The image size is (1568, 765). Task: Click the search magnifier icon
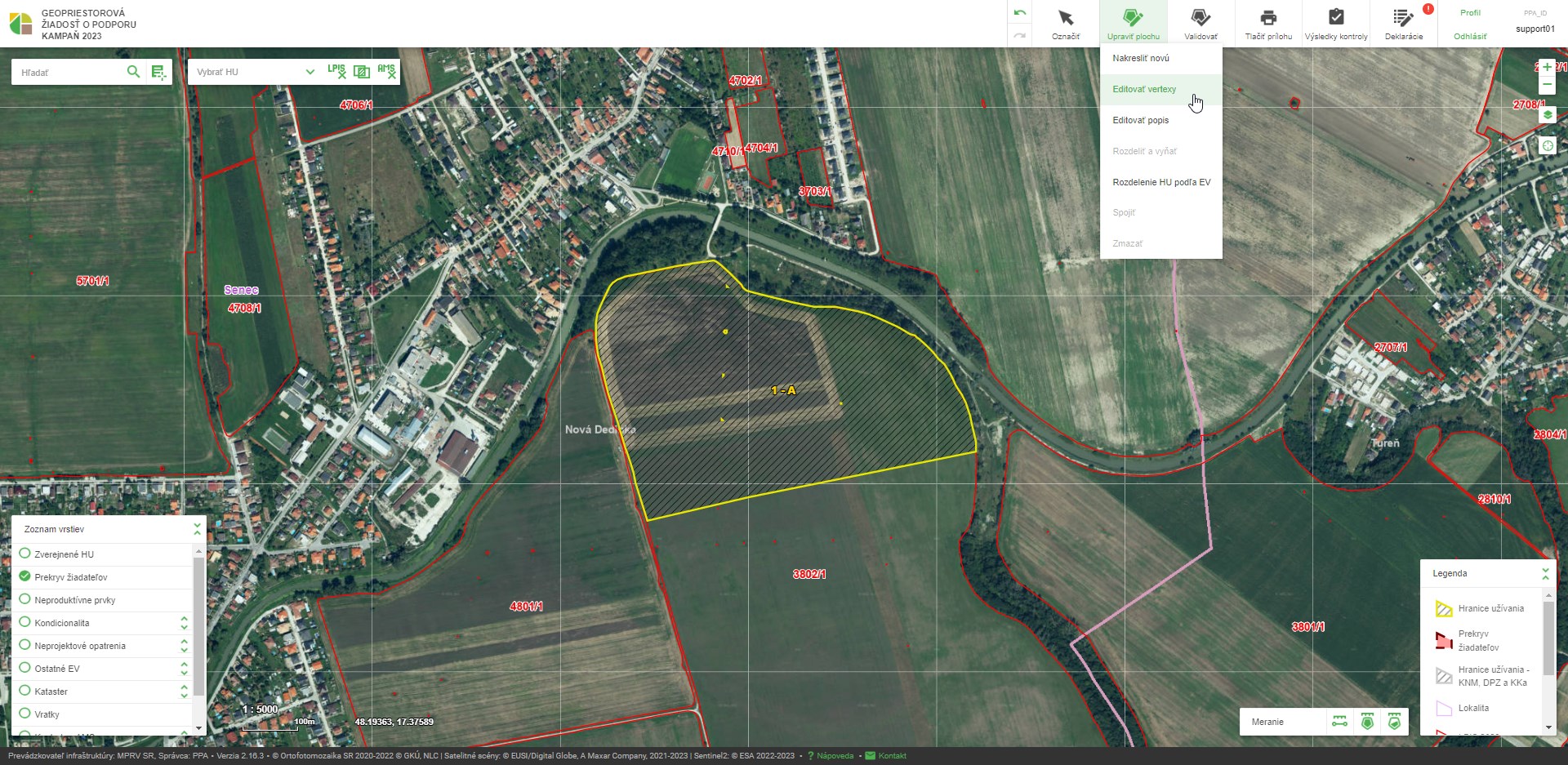point(133,72)
